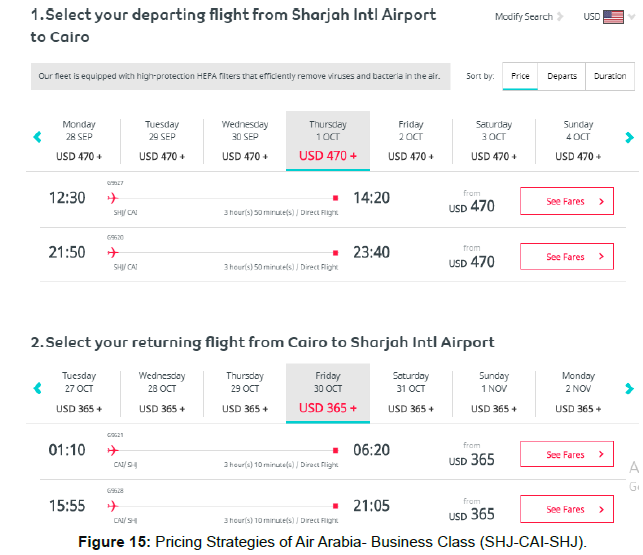This screenshot has height=555, width=643.
Task: Select Wednesday 28 OCT returning date
Action: pyautogui.click(x=162, y=393)
